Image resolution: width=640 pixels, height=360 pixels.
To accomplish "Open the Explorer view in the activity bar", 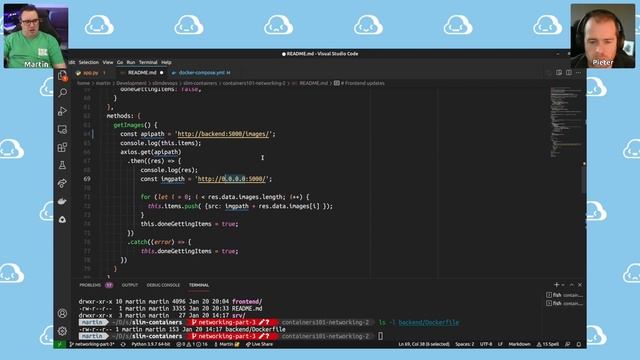I will coord(62,76).
